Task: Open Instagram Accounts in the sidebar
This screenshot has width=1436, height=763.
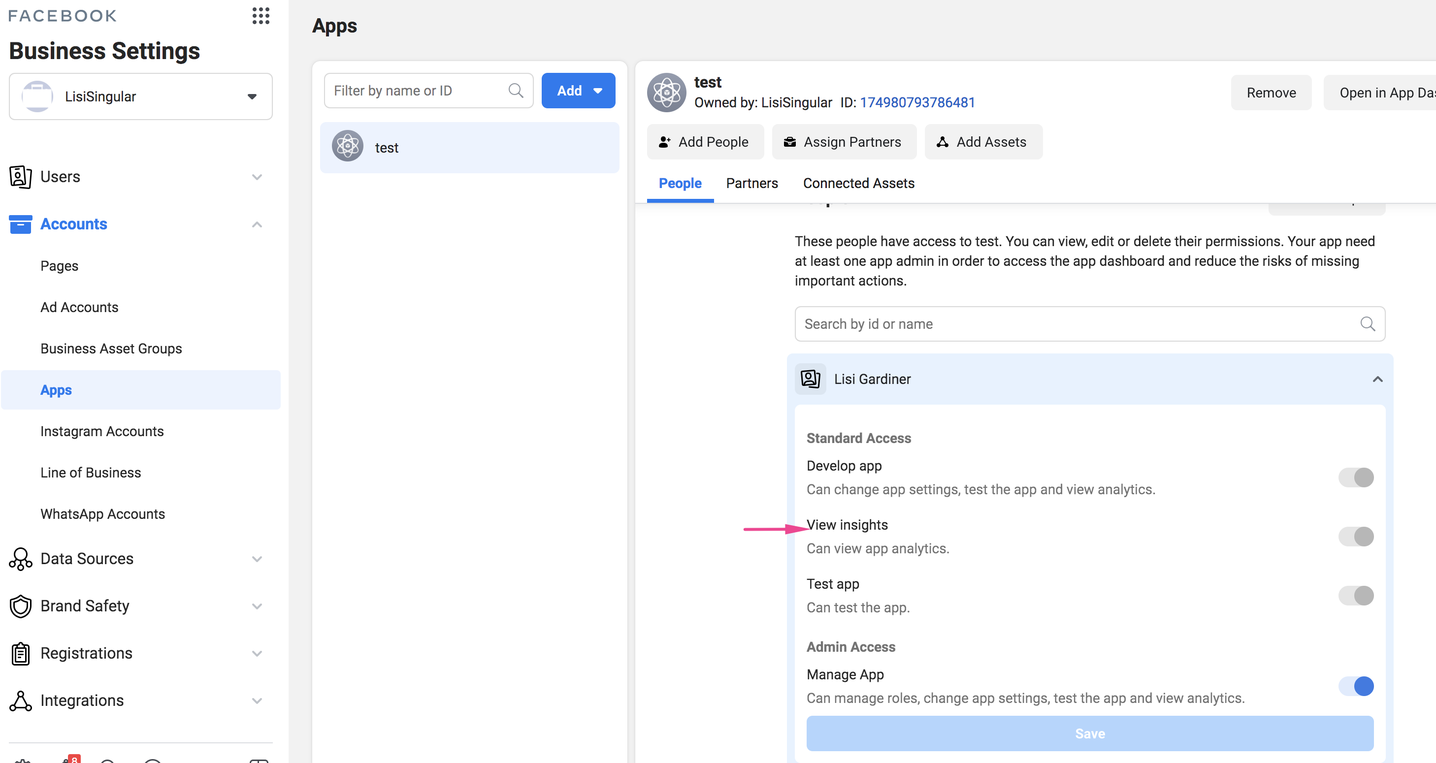Action: pyautogui.click(x=102, y=431)
